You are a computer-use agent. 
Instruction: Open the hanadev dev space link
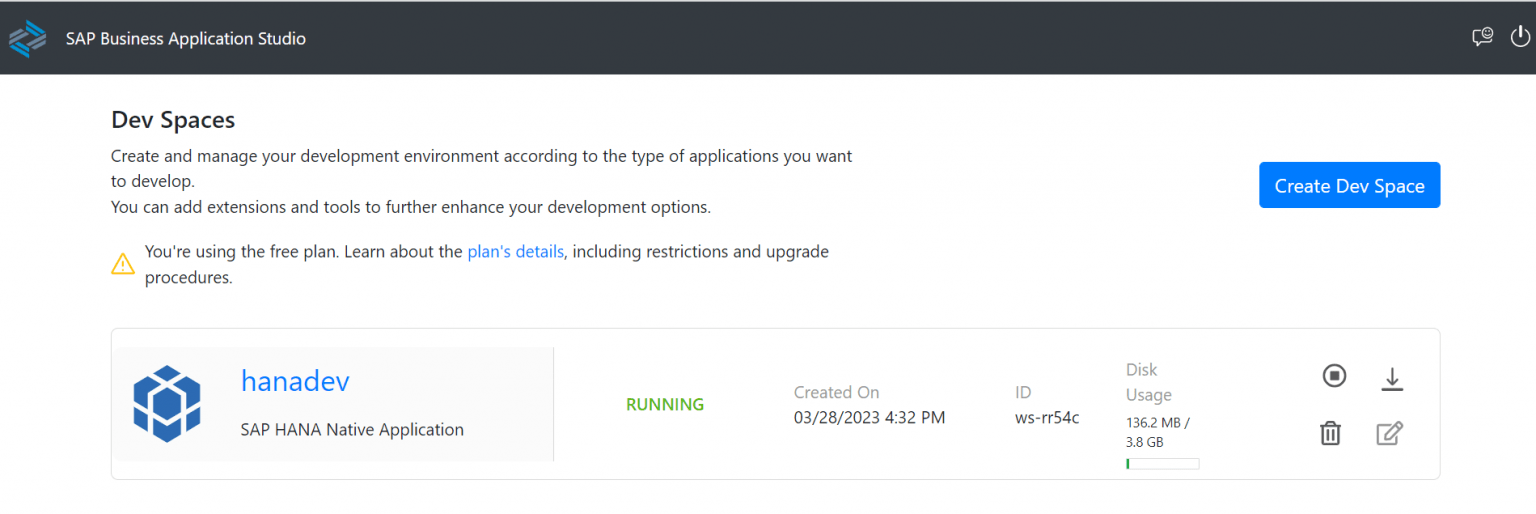pyautogui.click(x=295, y=381)
